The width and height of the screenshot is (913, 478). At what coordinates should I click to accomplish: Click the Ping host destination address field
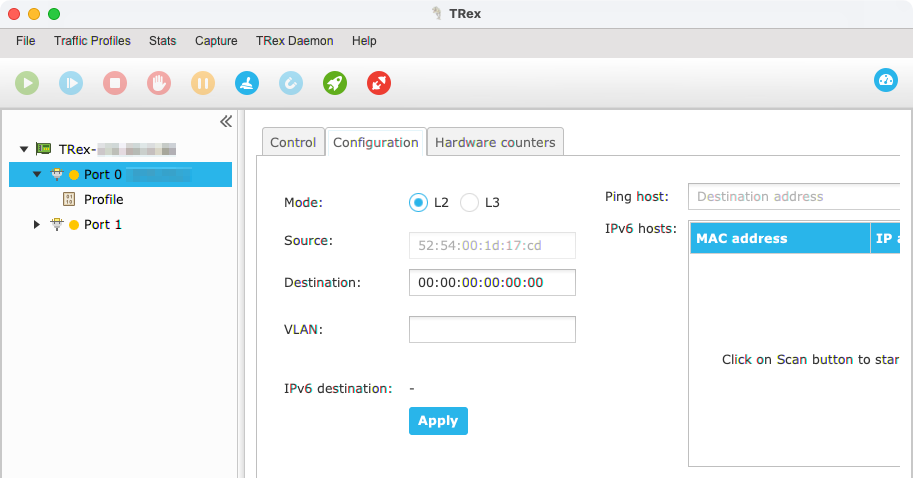coord(794,197)
